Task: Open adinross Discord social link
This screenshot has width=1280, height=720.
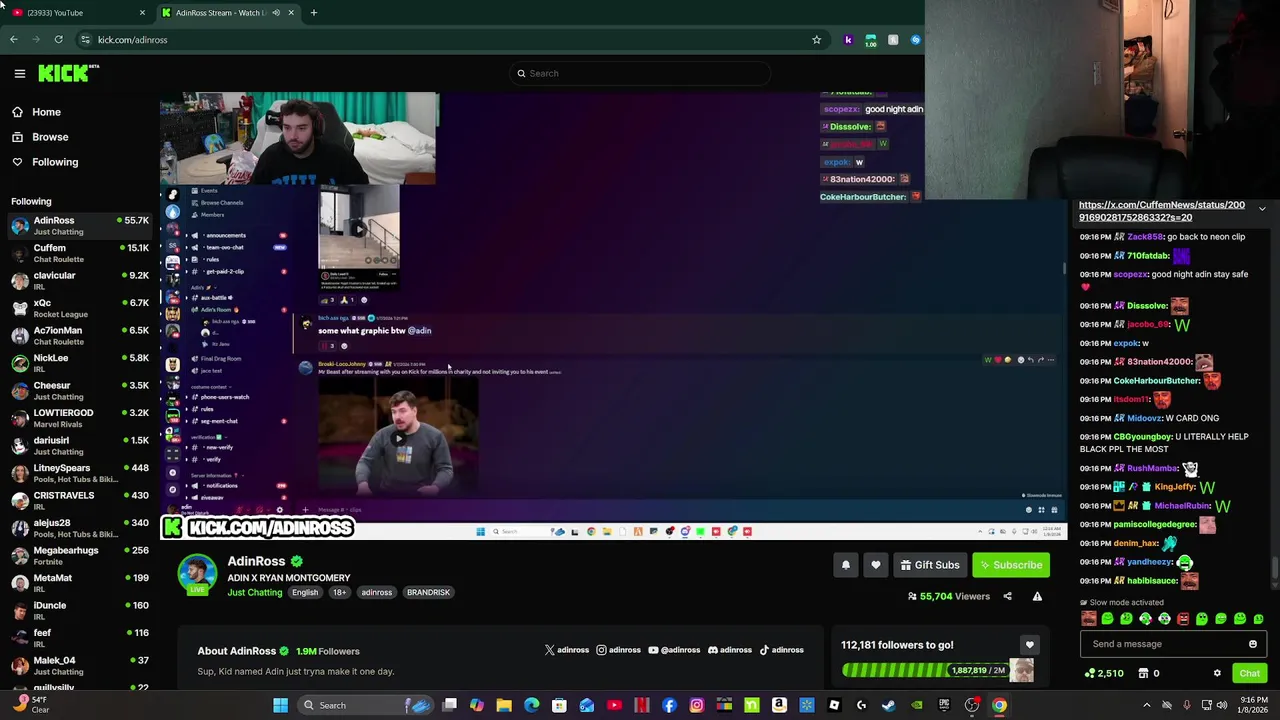Action: click(730, 650)
